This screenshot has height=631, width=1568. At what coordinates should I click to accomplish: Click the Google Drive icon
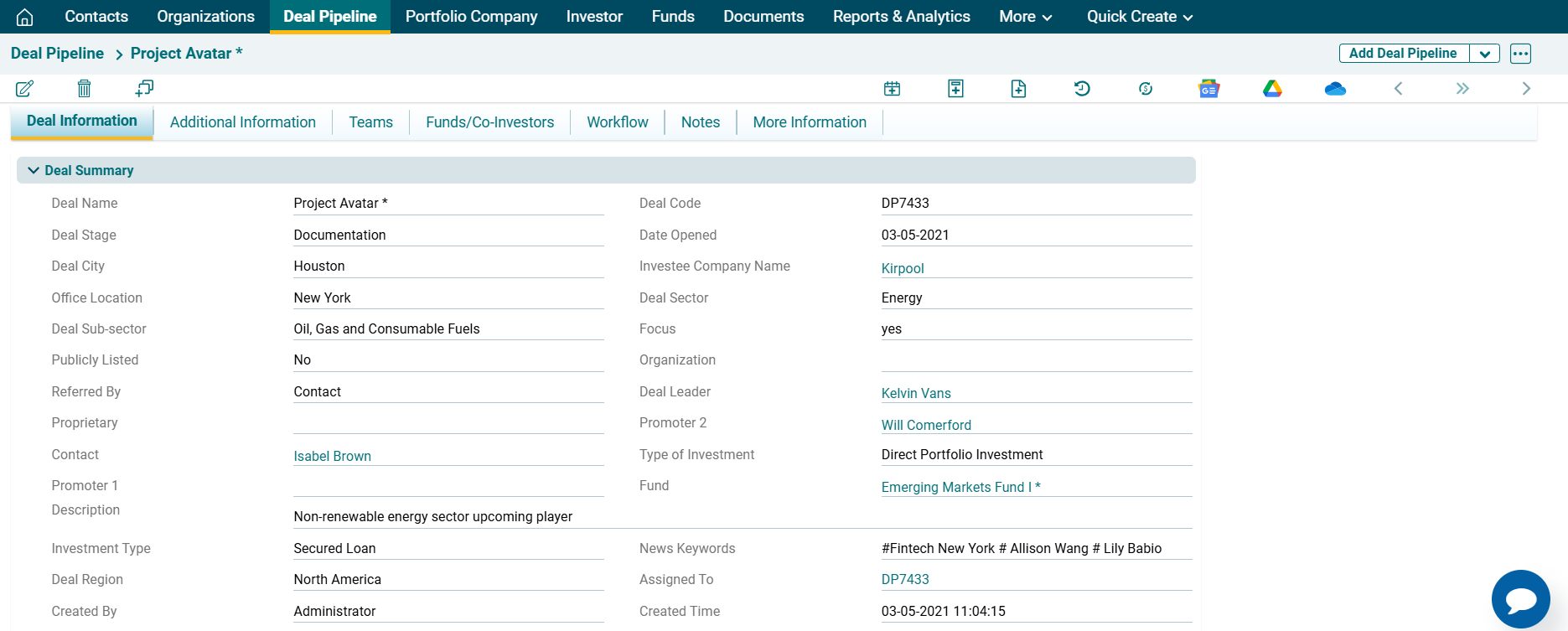[1272, 89]
